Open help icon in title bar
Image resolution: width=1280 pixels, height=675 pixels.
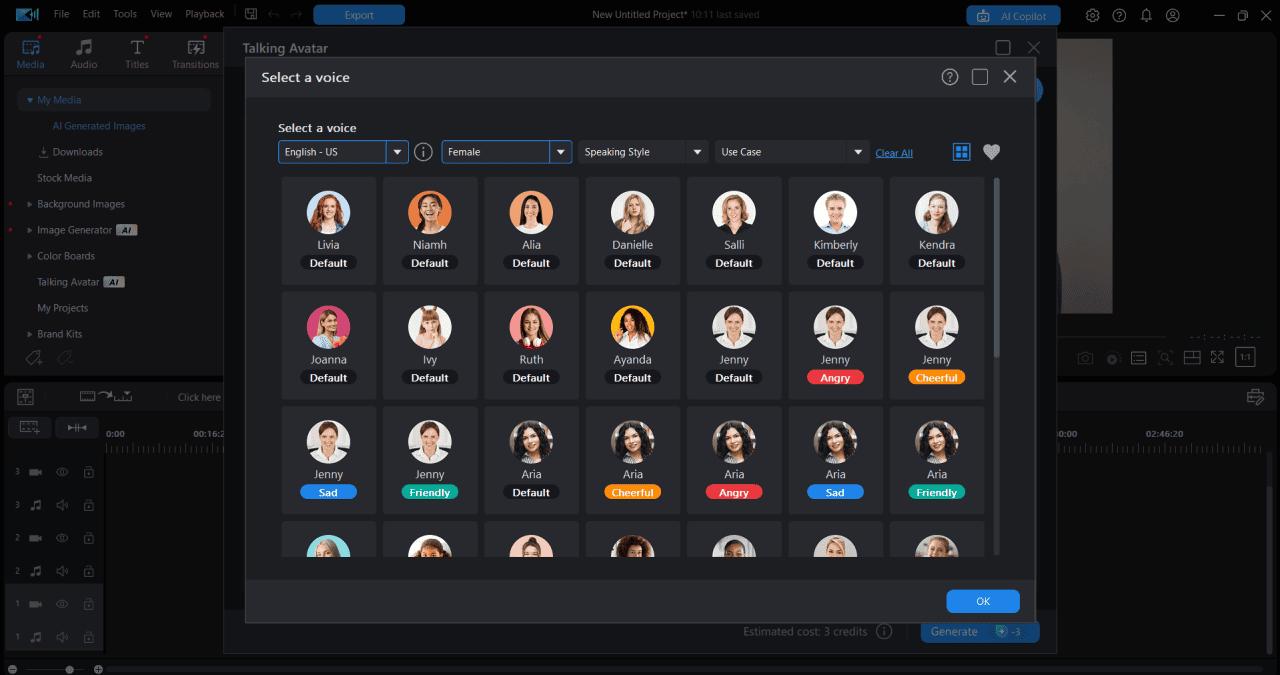tap(1119, 15)
